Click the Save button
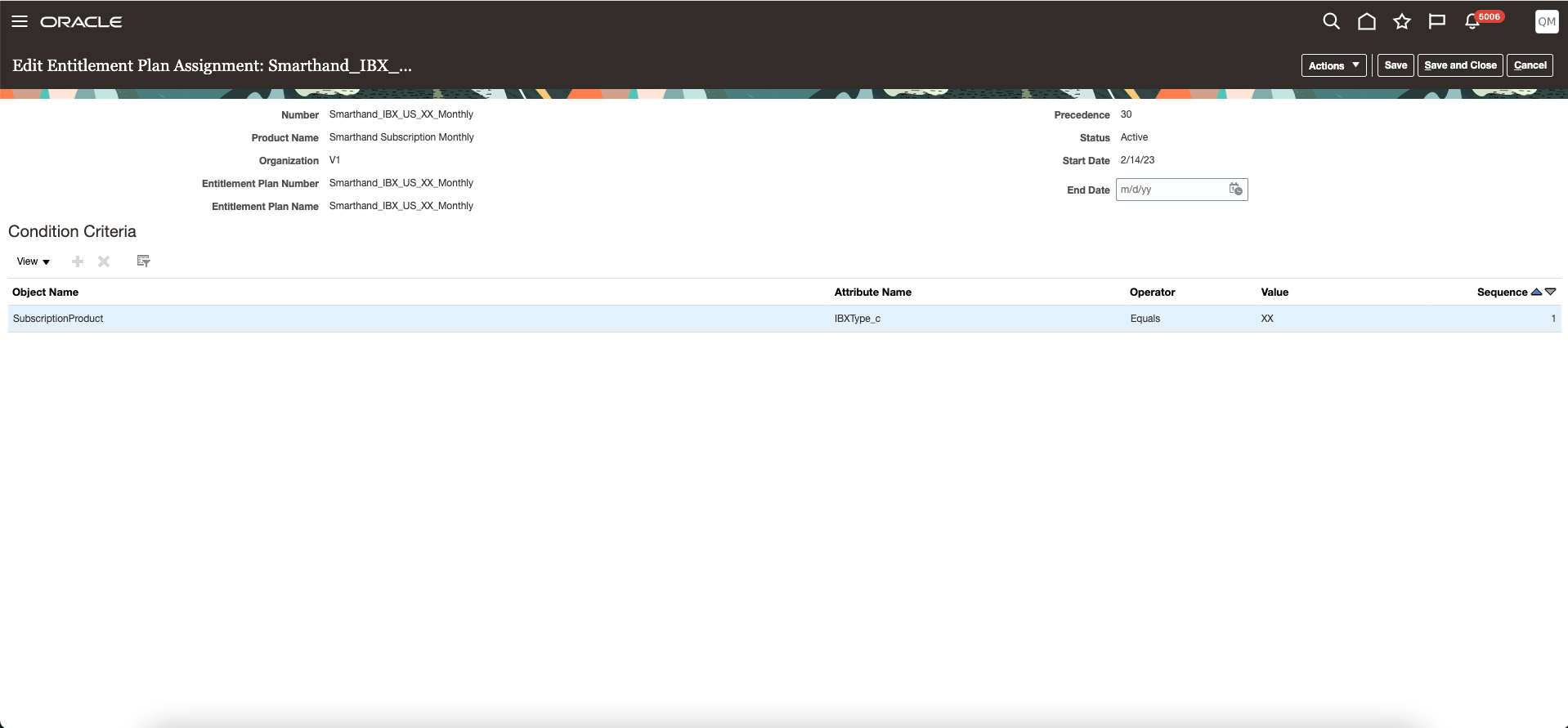This screenshot has width=1568, height=728. [x=1396, y=65]
